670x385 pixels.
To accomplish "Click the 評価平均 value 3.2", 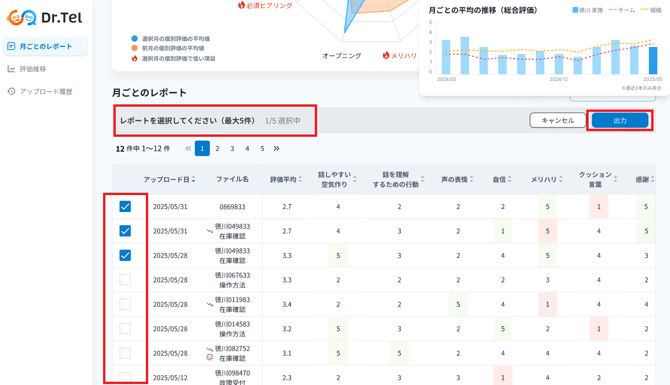I will [287, 329].
